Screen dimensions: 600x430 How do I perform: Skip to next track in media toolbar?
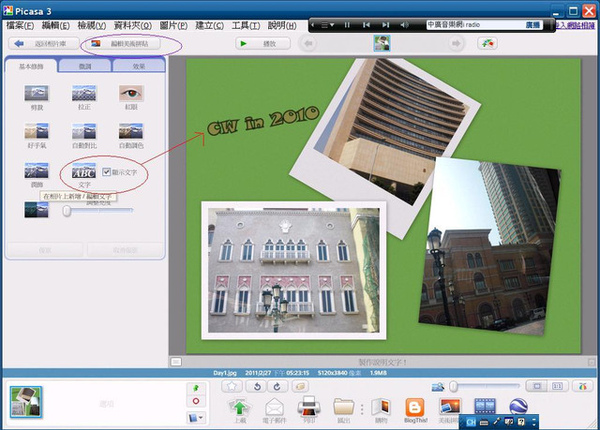pos(385,25)
